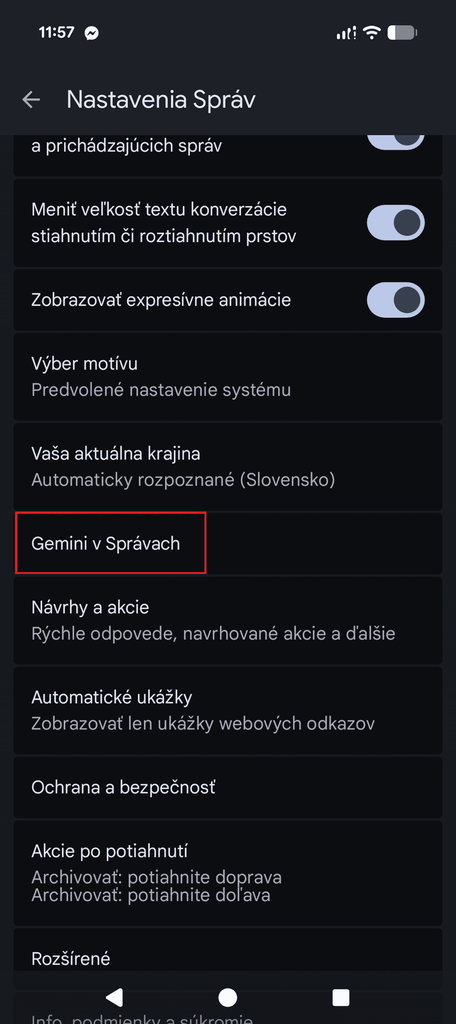Open Výber motívu theme selection
Image resolution: width=456 pixels, height=1024 pixels.
227,377
